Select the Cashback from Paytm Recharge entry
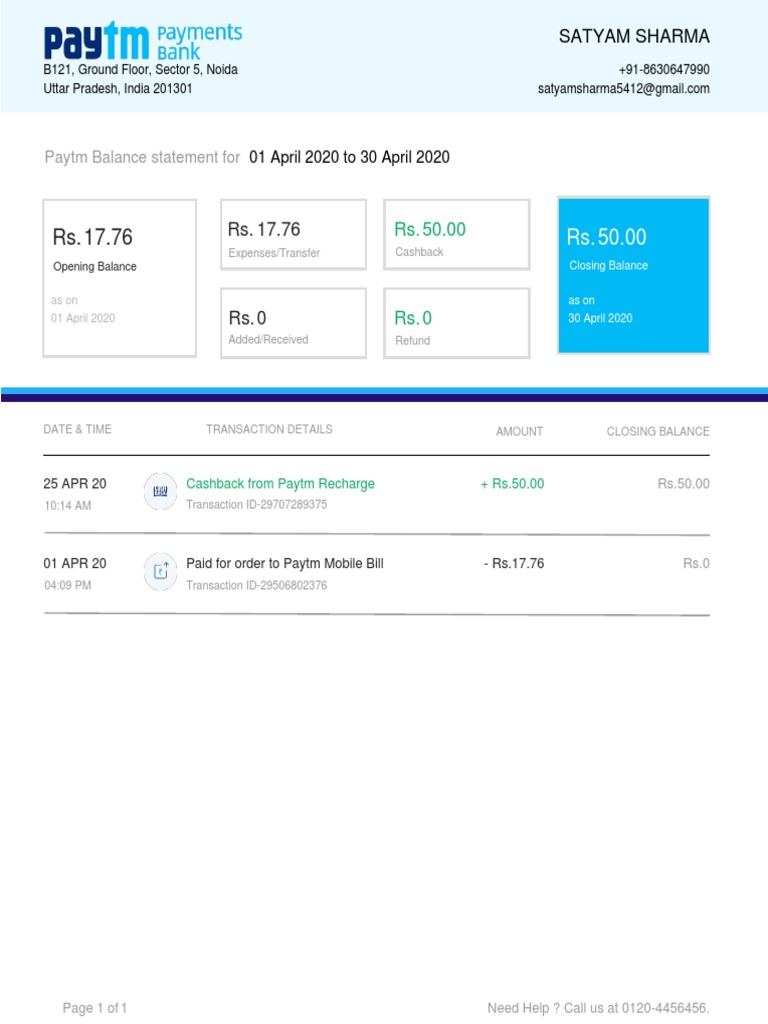The image size is (768, 1024). [280, 484]
